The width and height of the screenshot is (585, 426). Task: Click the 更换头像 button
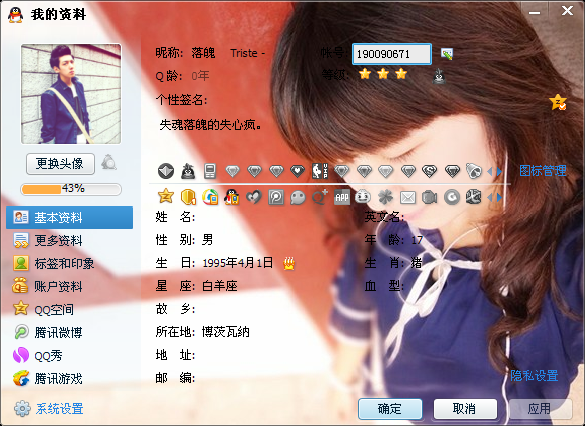pyautogui.click(x=60, y=163)
